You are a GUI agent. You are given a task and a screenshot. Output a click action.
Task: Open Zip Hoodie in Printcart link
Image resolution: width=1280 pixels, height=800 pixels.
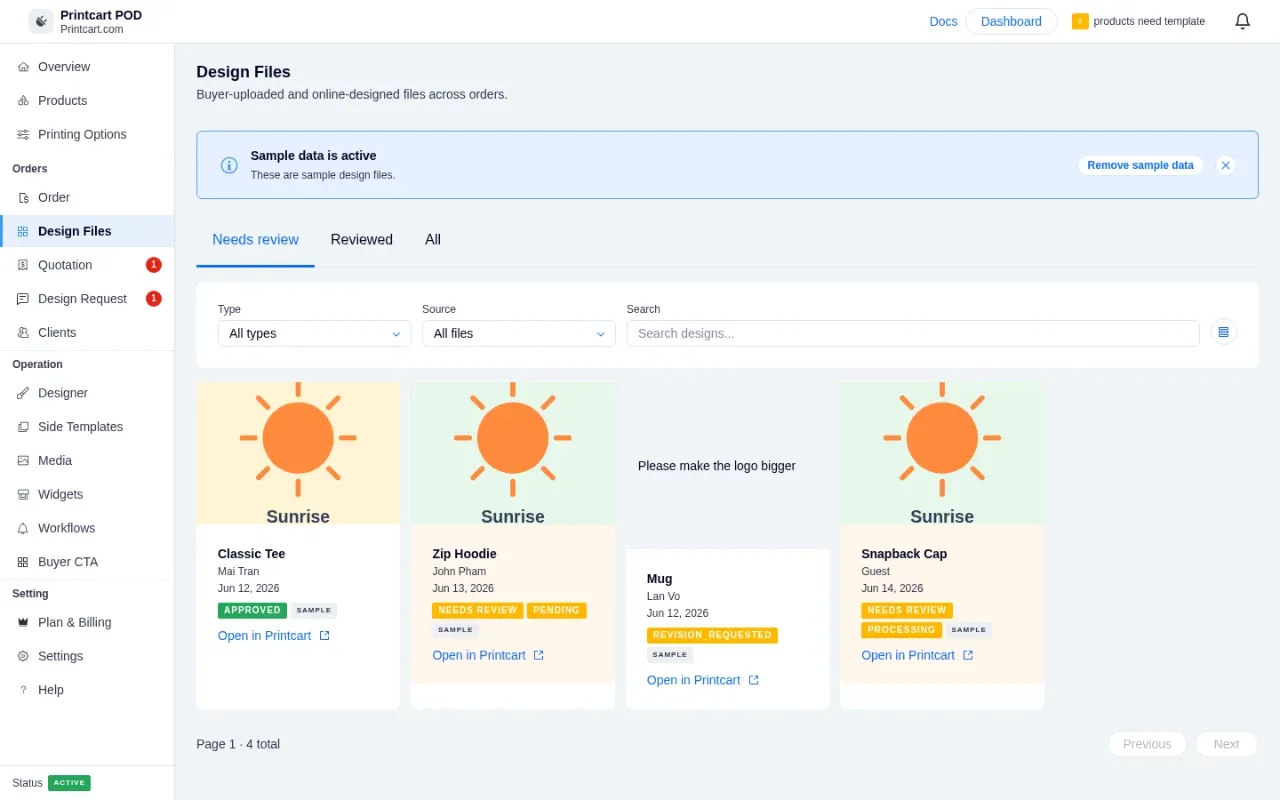pyautogui.click(x=488, y=656)
